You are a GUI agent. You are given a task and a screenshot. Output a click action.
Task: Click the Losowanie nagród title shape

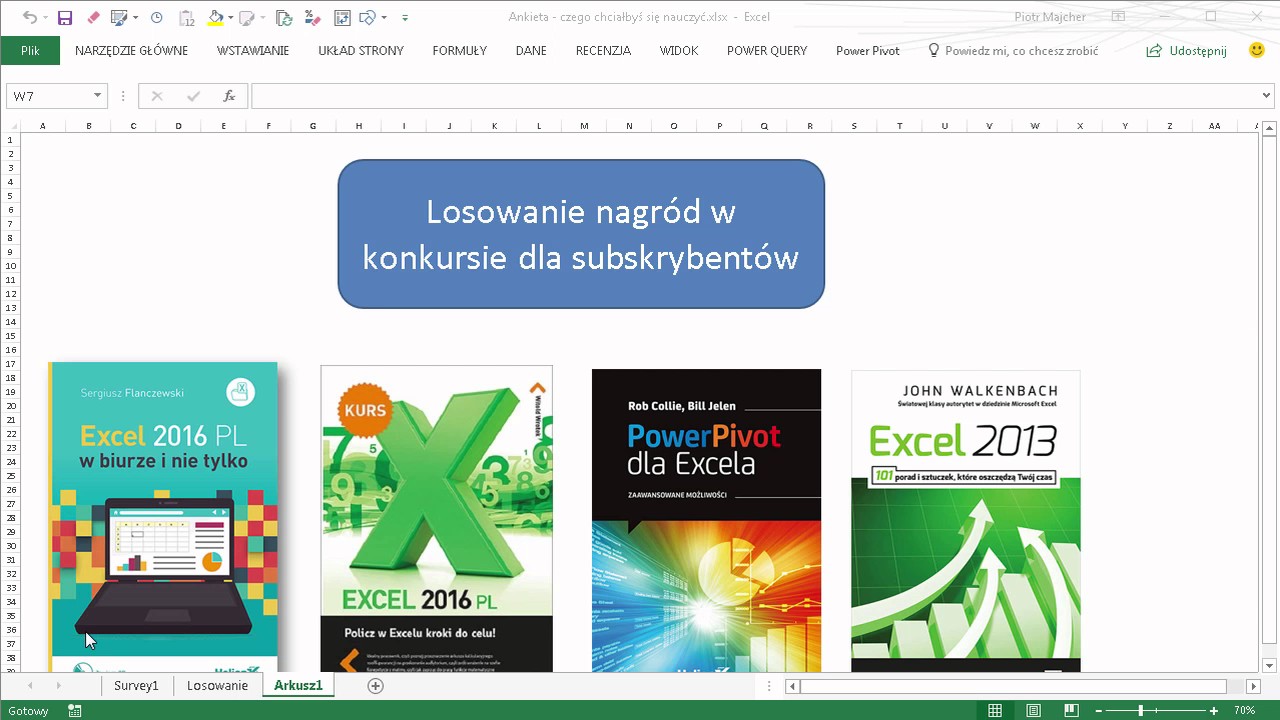pos(581,234)
